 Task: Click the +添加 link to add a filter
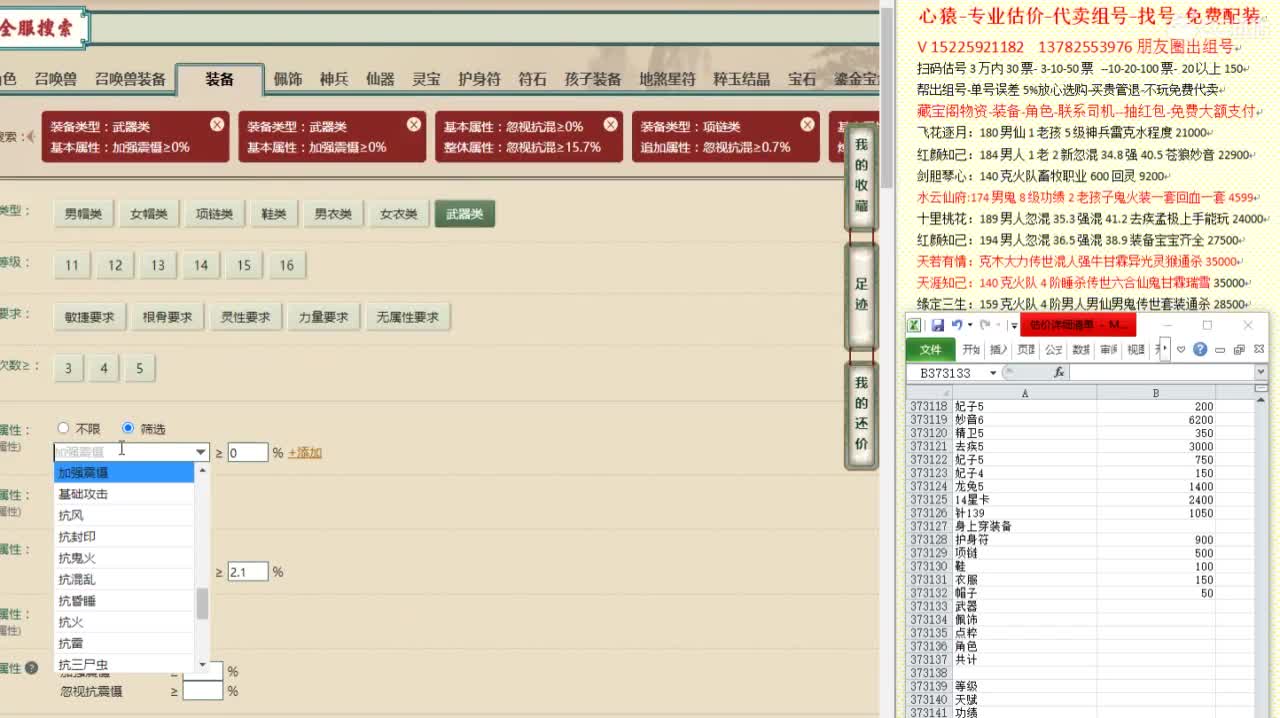[x=304, y=452]
